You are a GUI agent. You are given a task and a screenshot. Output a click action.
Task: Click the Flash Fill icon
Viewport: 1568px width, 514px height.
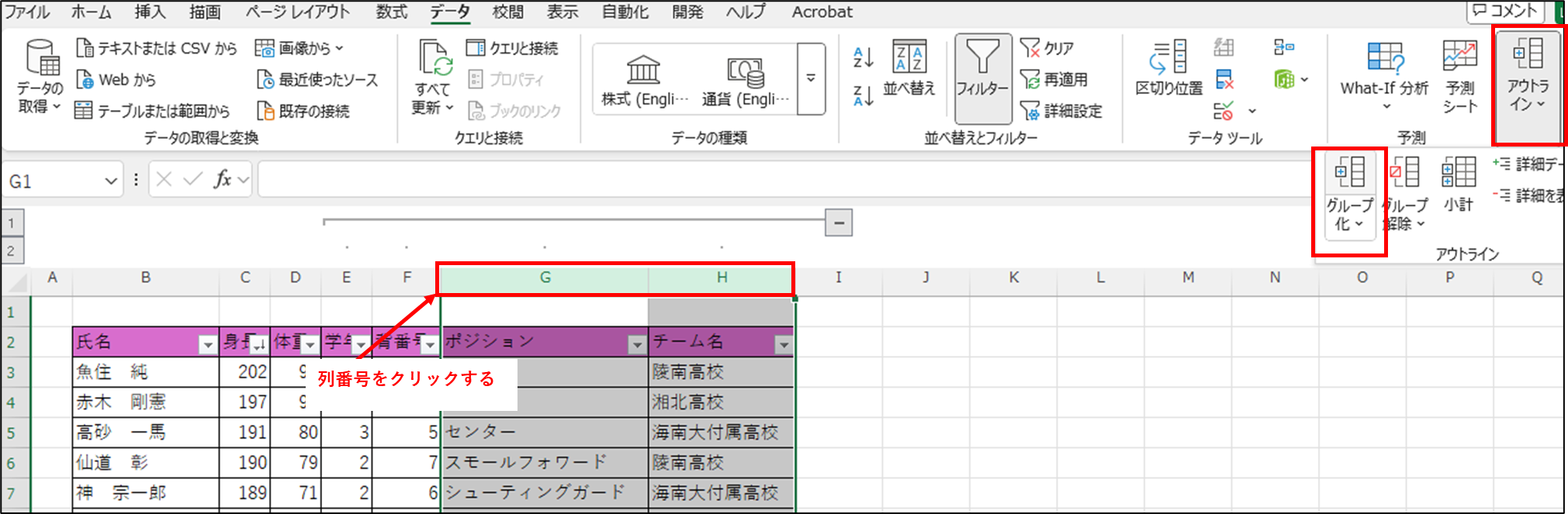1224,47
